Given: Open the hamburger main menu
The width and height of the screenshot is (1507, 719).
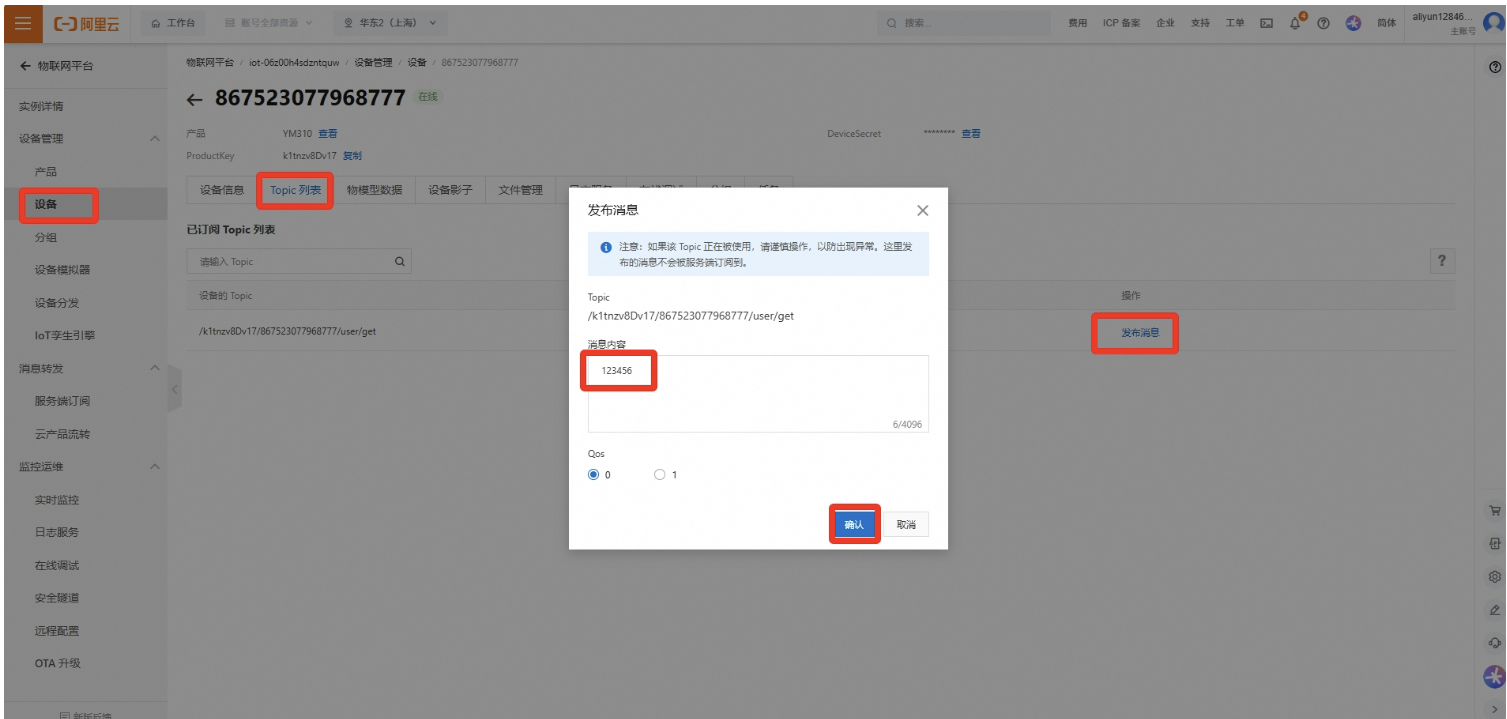Looking at the screenshot, I should coord(22,23).
